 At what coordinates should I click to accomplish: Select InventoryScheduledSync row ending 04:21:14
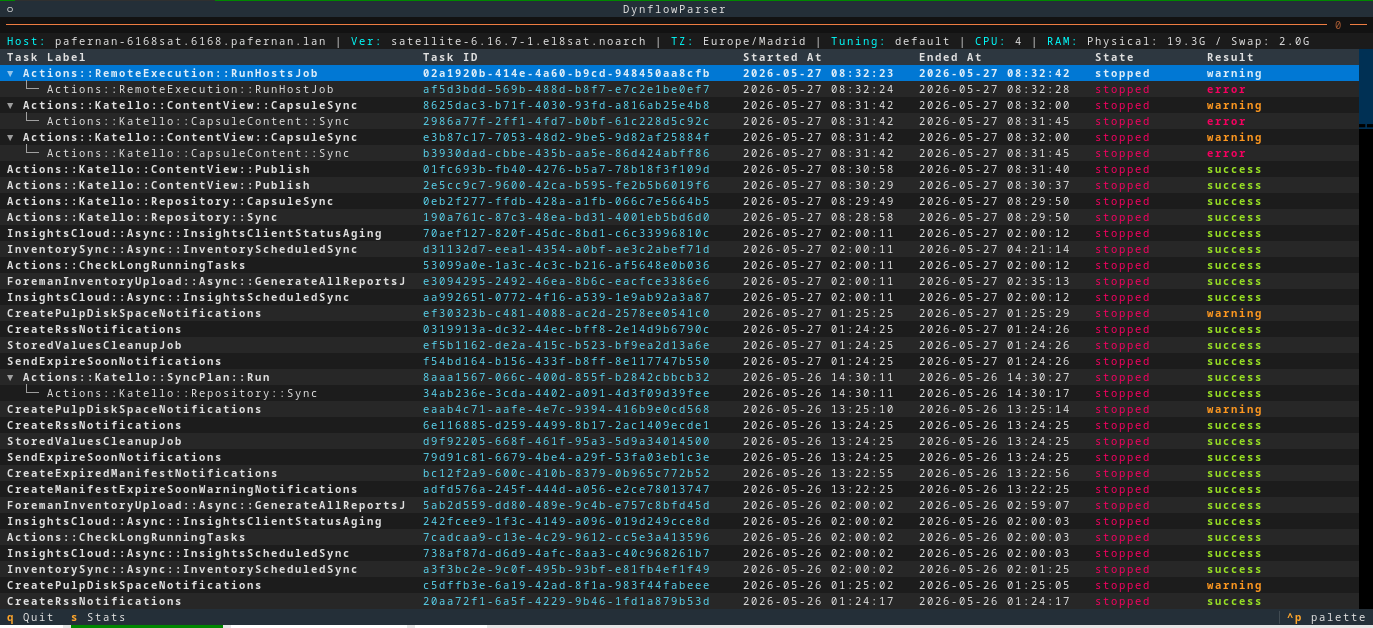[x=680, y=249]
